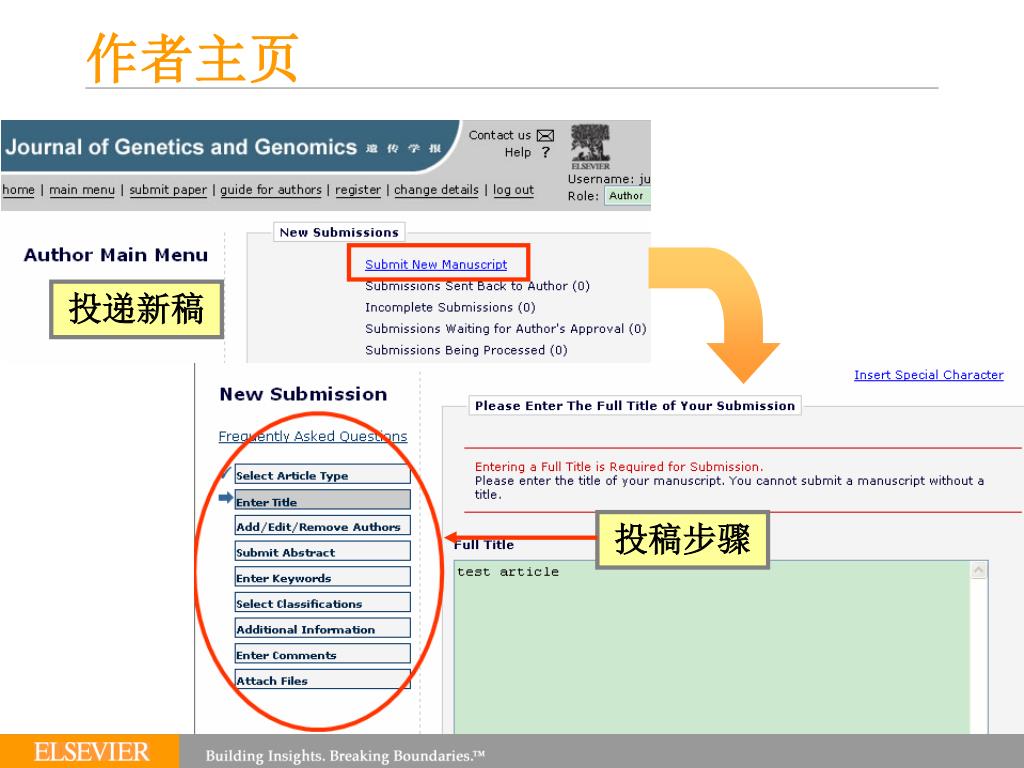Open Help via the question mark icon
1024x768 pixels.
[x=546, y=152]
